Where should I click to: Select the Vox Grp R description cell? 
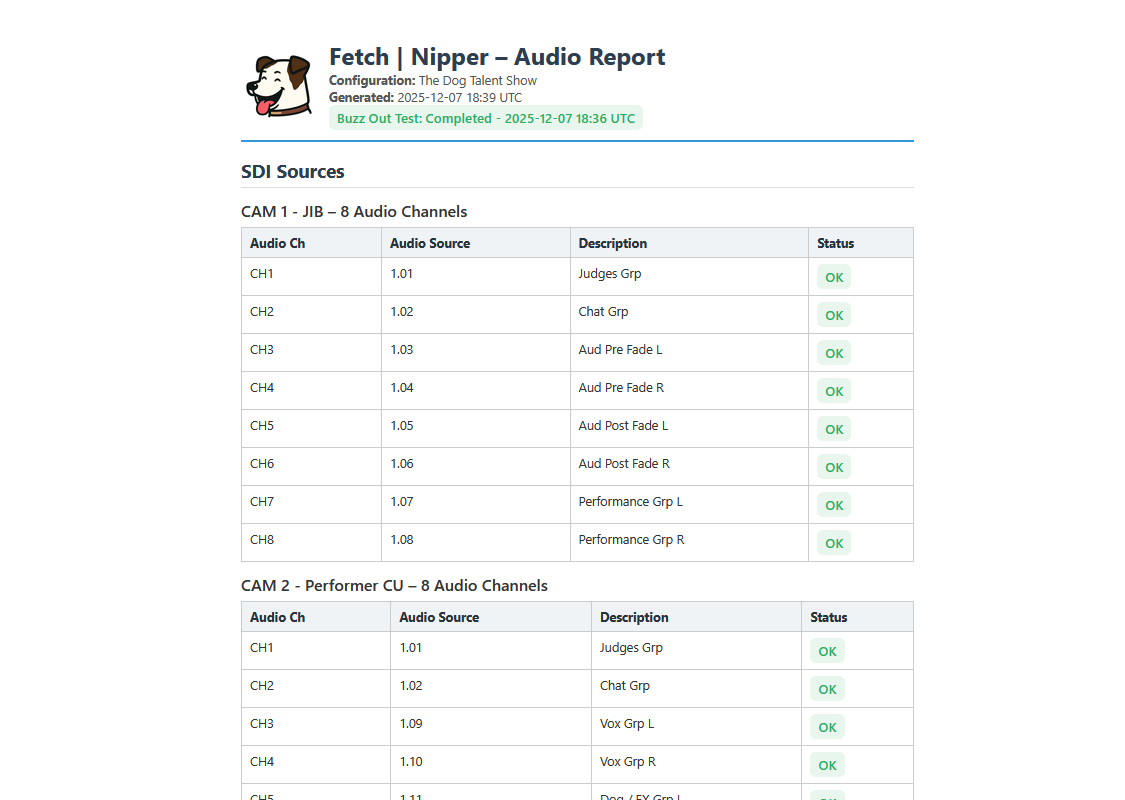tap(627, 762)
